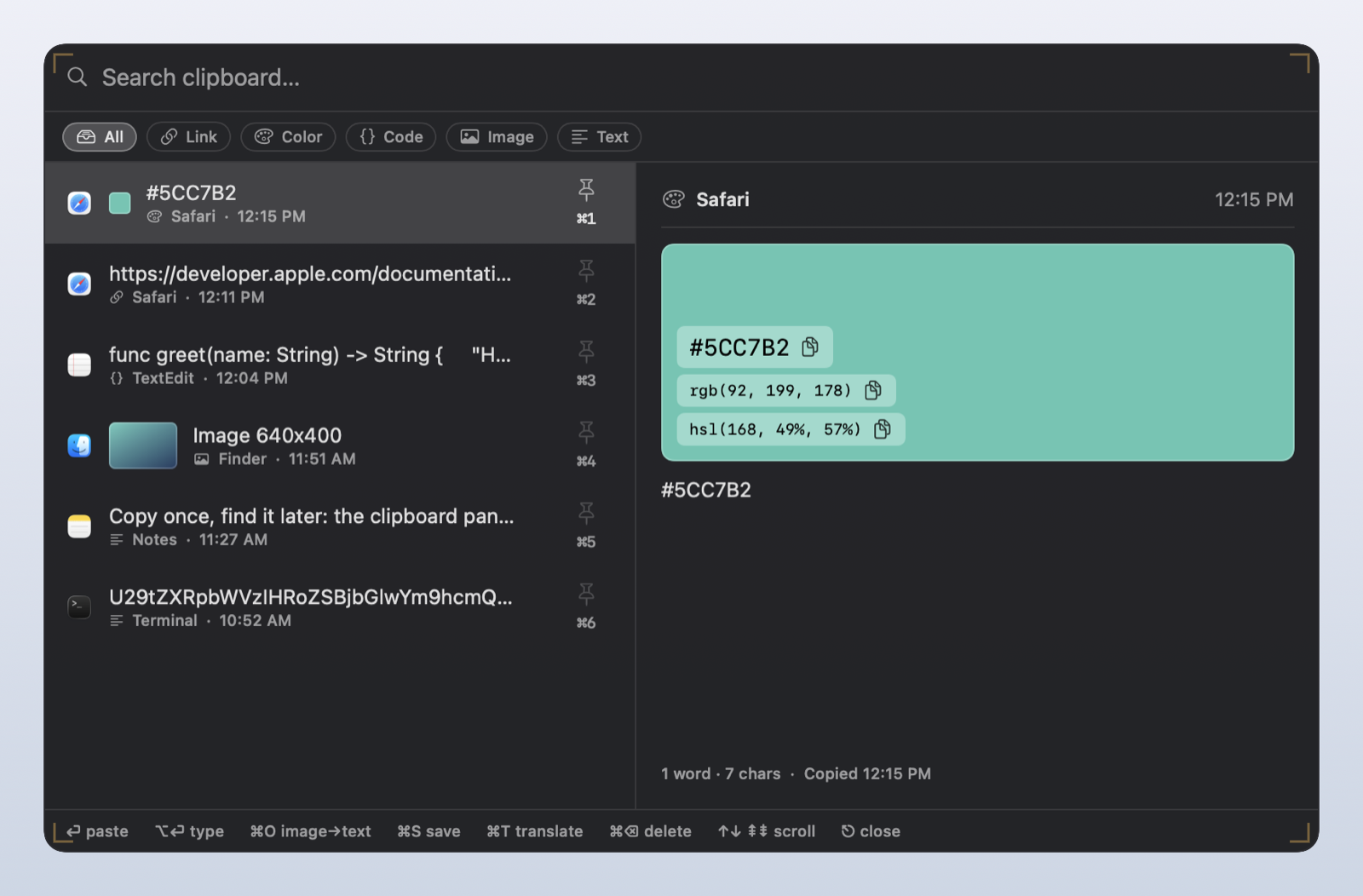The width and height of the screenshot is (1363, 896).
Task: Click the '1 word · 7 chars' stats
Action: pyautogui.click(x=721, y=773)
